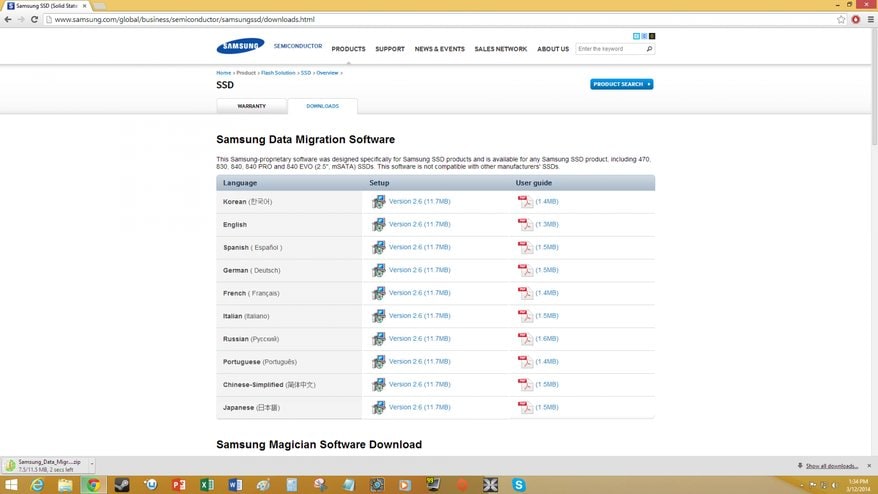878x494 pixels.
Task: Open the Overview breadcrumb link
Action: pyautogui.click(x=327, y=73)
